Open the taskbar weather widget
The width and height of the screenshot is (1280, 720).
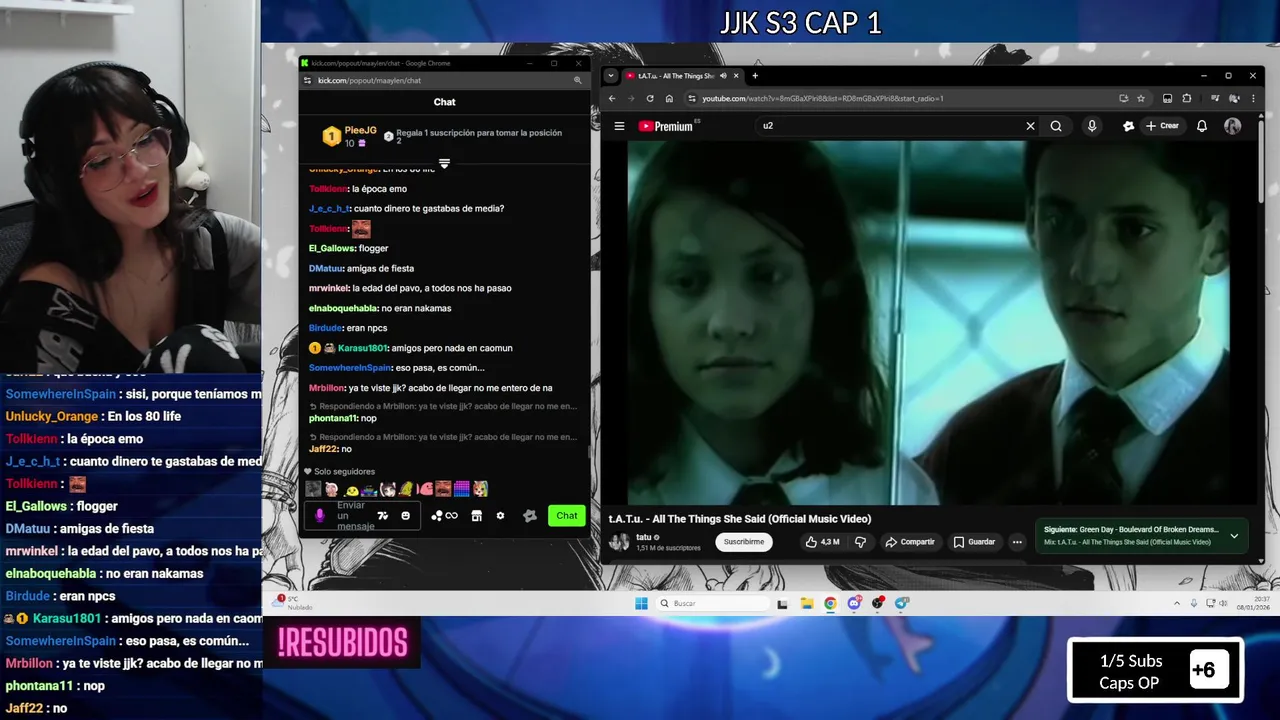[x=292, y=603]
